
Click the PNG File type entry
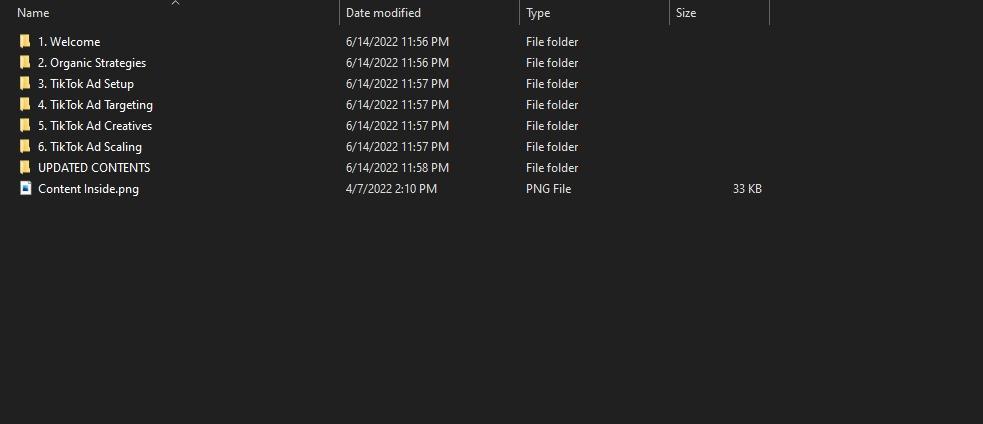pos(548,189)
